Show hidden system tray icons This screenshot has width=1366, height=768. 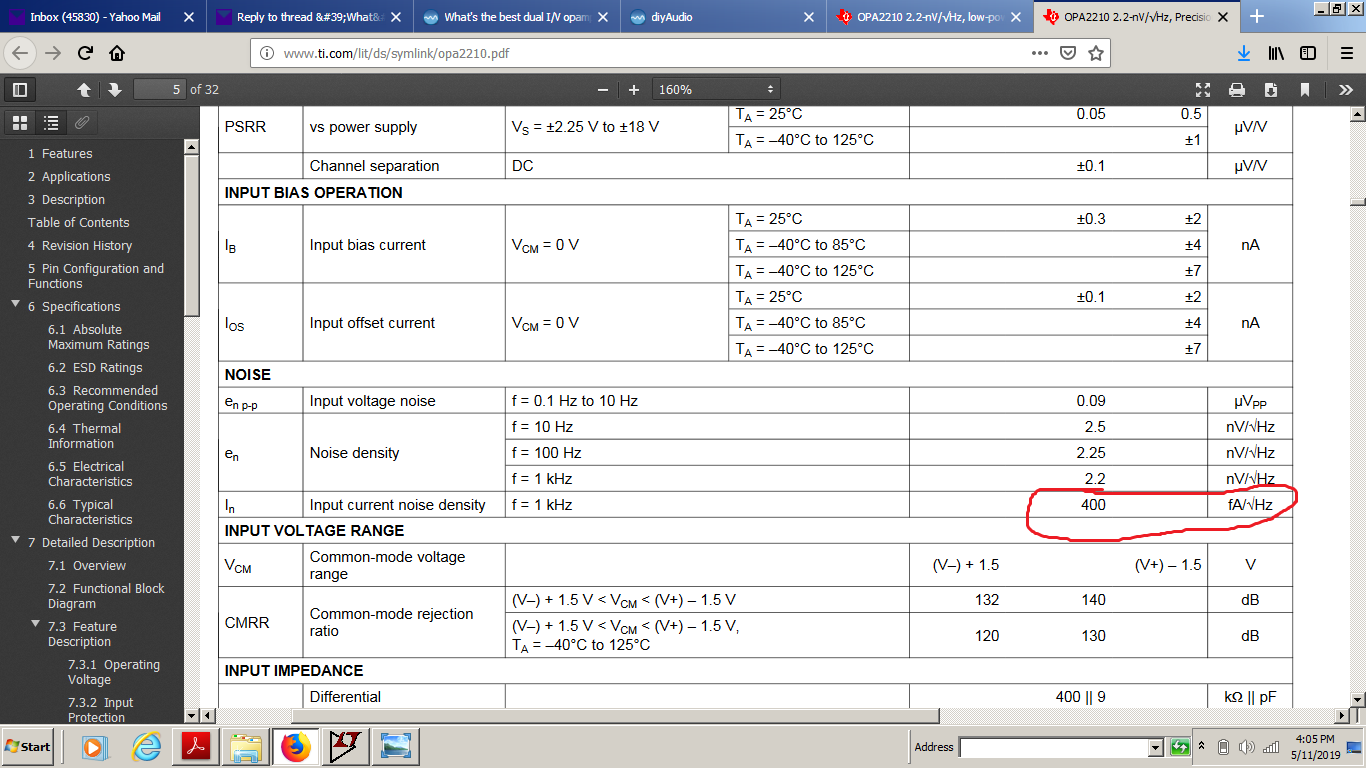click(x=1203, y=747)
